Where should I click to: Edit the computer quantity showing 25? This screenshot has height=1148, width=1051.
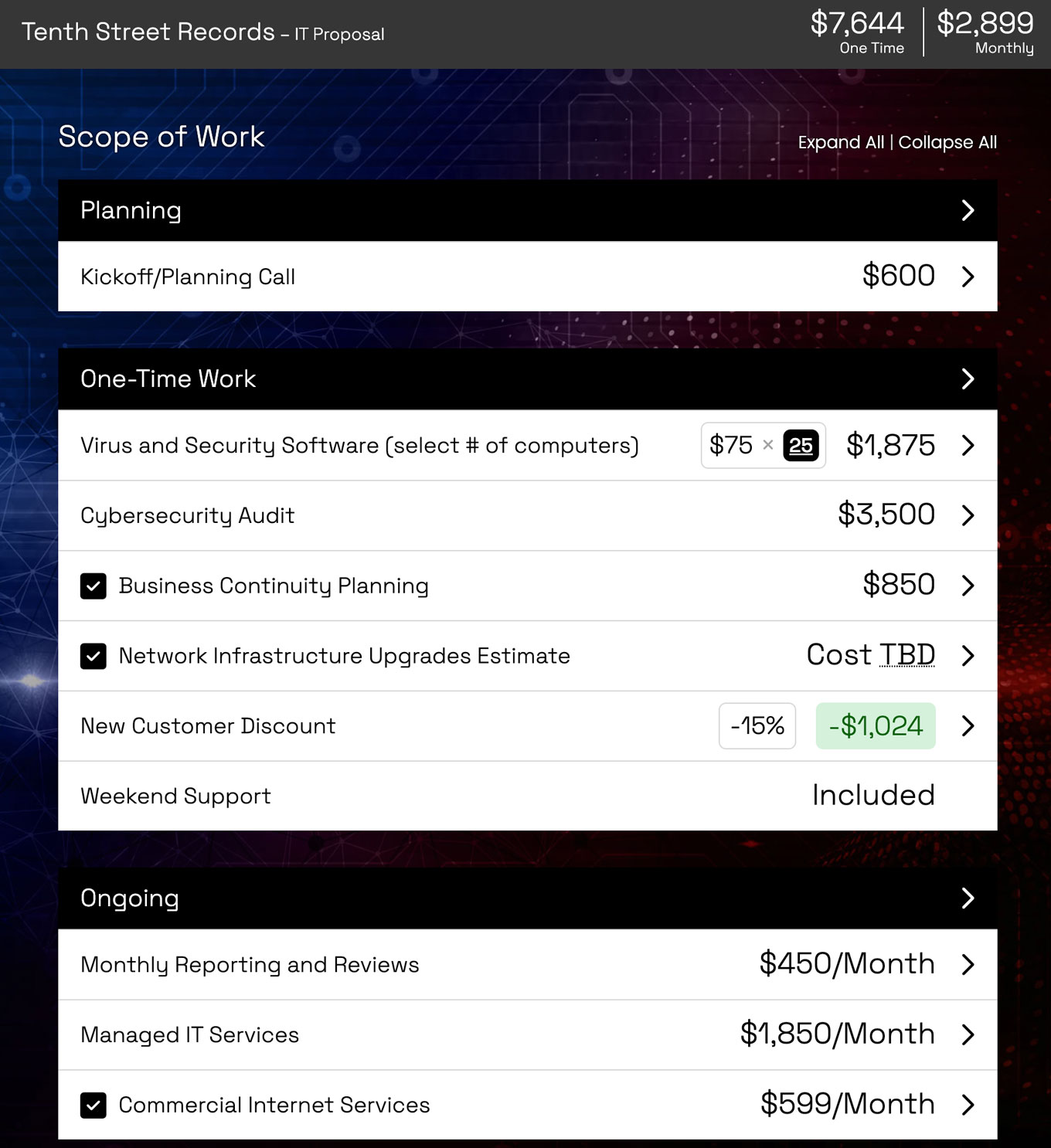[x=801, y=446]
